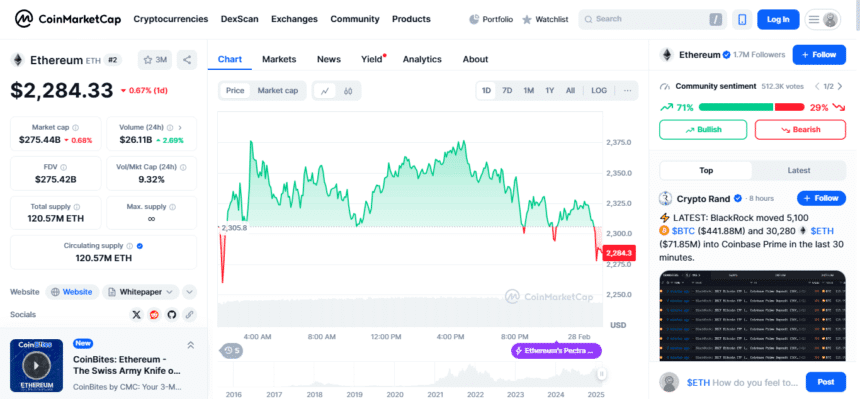Open the Exchanges menu
Viewport: 860px width, 399px height.
click(294, 19)
